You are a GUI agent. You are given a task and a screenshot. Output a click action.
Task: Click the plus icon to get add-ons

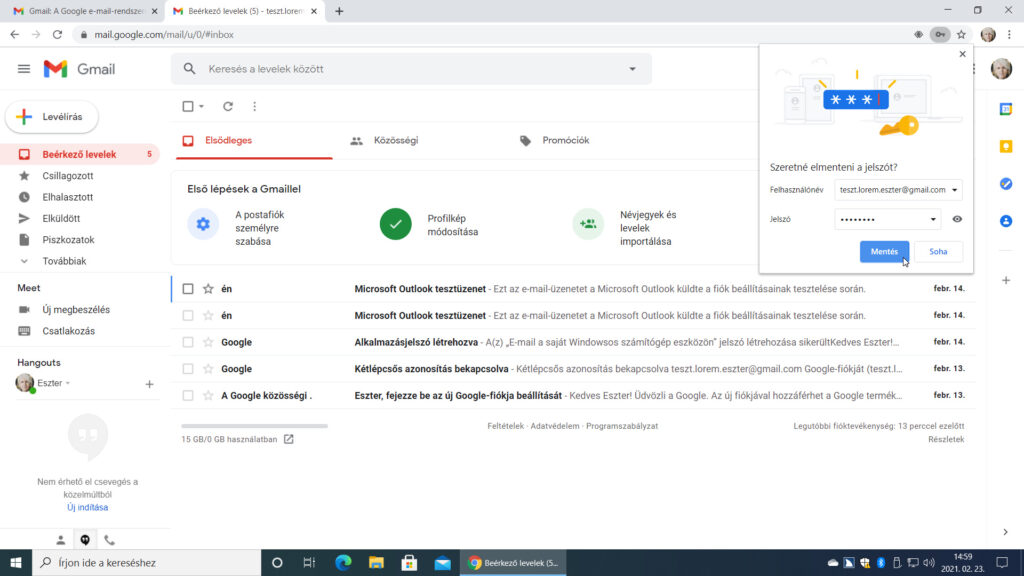coord(1006,280)
